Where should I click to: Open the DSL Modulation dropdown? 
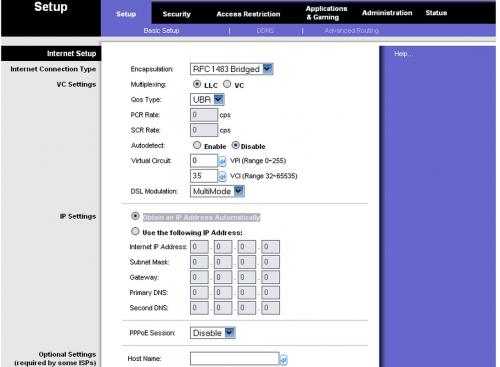click(217, 191)
